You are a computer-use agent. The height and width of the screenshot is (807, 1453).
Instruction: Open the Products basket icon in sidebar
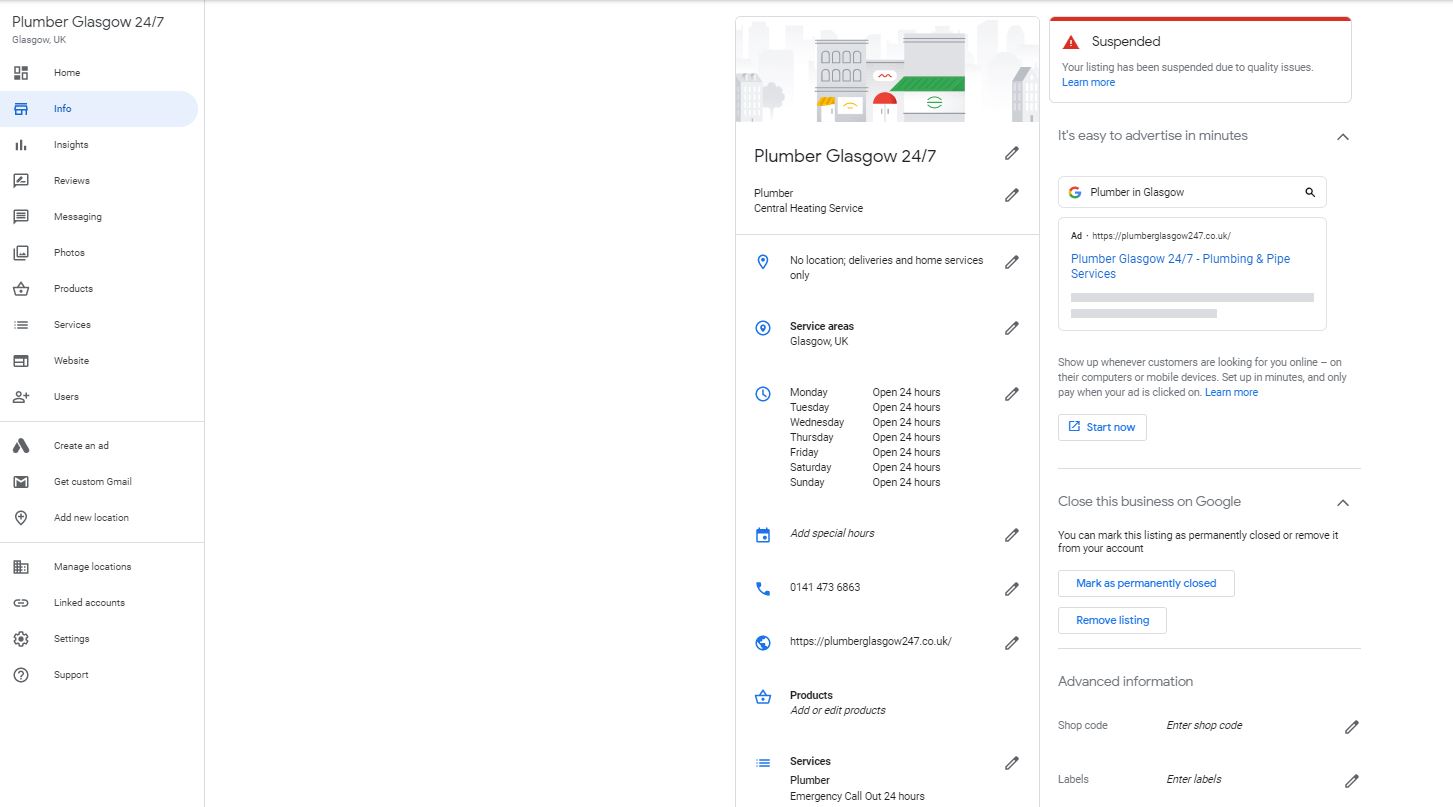pyautogui.click(x=21, y=289)
